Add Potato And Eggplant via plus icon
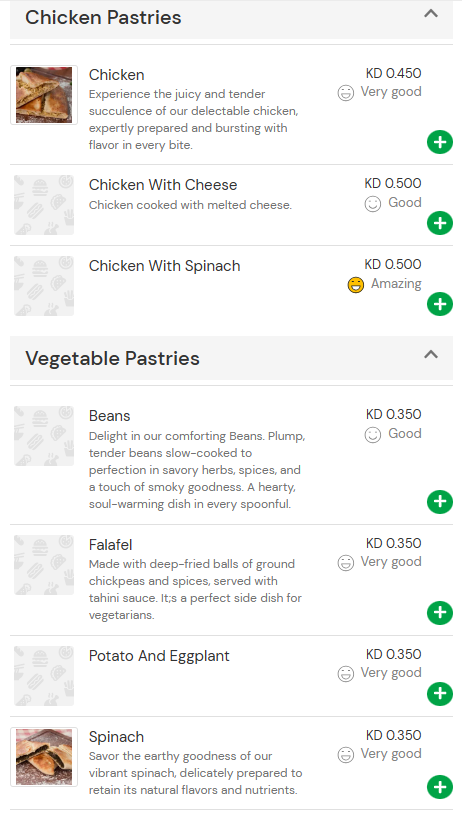The height and width of the screenshot is (813, 462). coord(440,693)
